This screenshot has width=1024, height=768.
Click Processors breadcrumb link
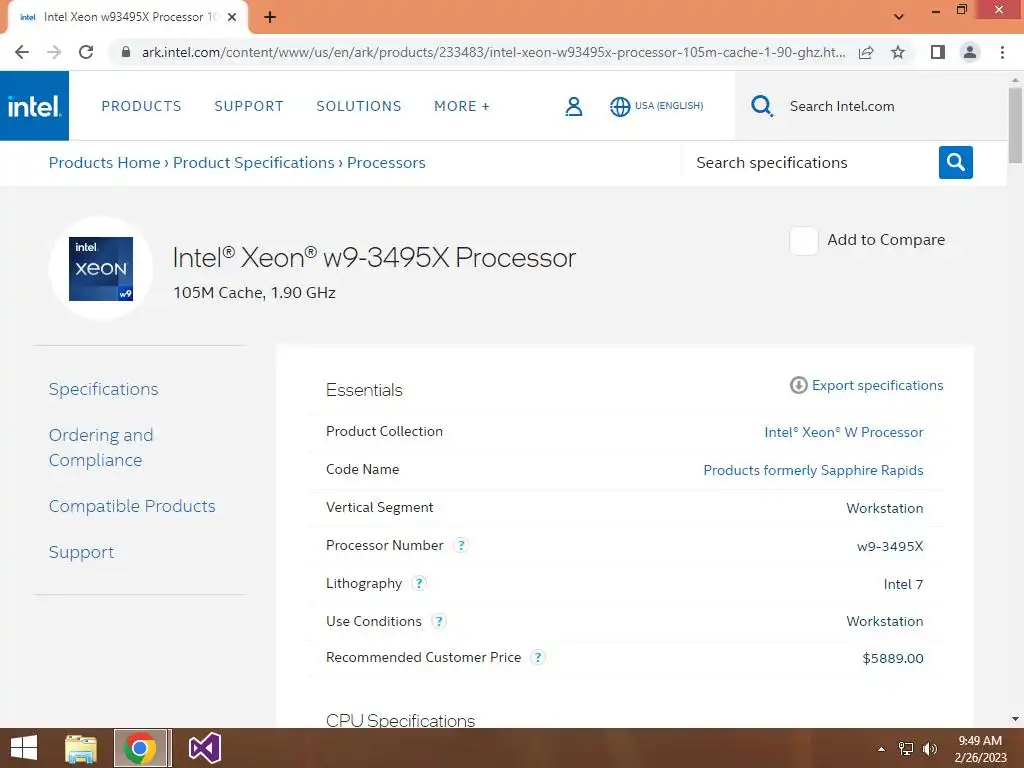click(x=386, y=163)
